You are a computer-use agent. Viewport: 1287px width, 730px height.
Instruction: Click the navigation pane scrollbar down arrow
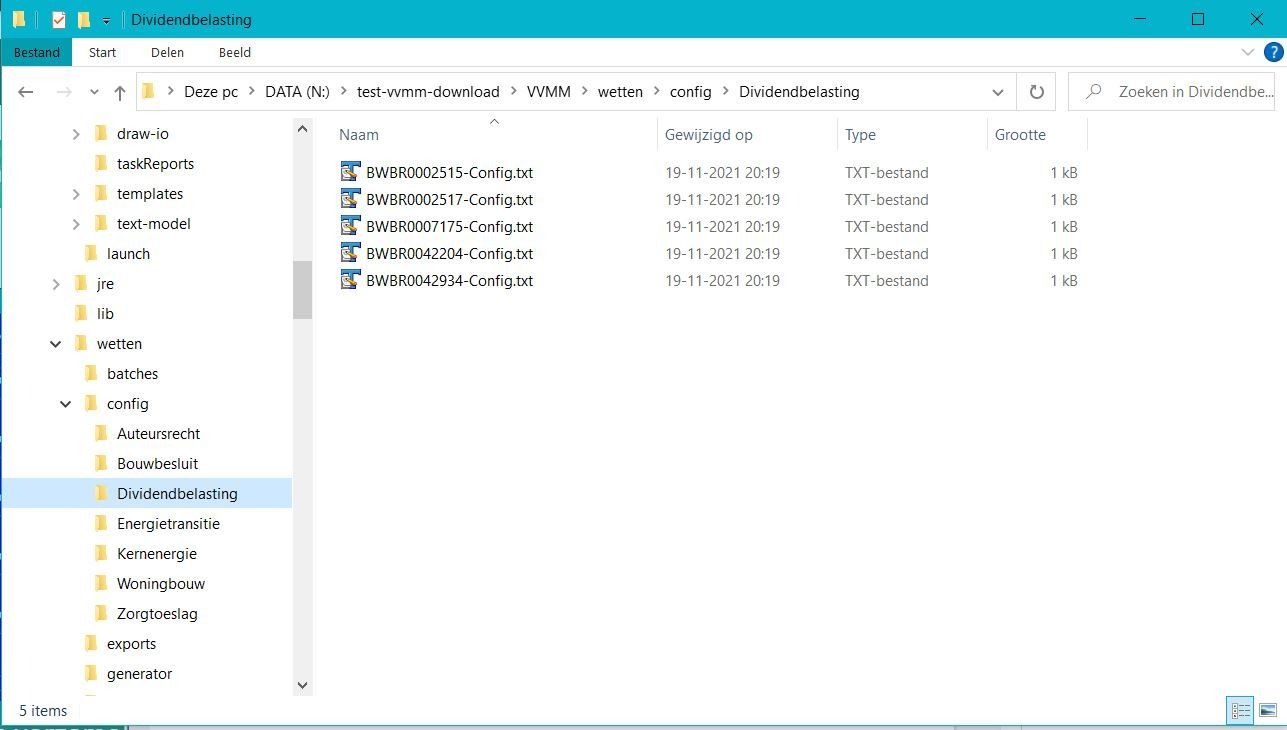[303, 685]
